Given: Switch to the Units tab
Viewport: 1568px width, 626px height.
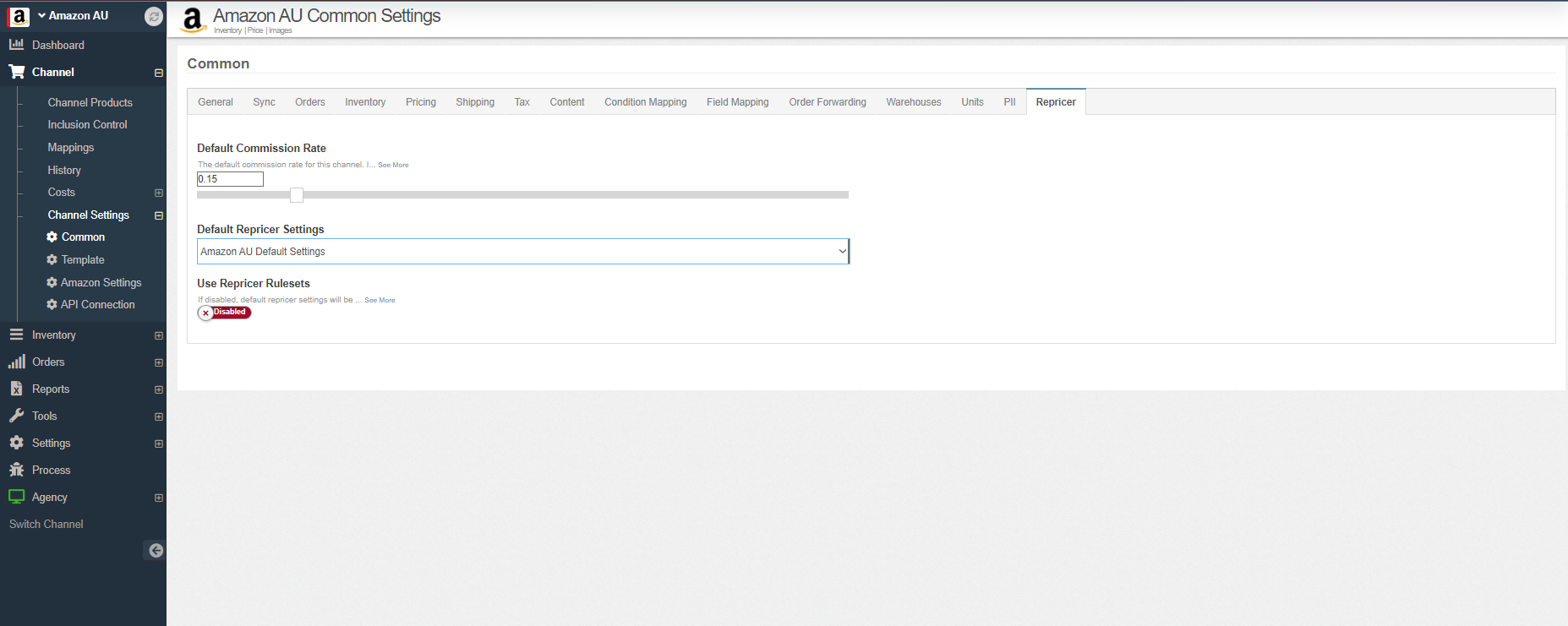Looking at the screenshot, I should click(x=973, y=102).
